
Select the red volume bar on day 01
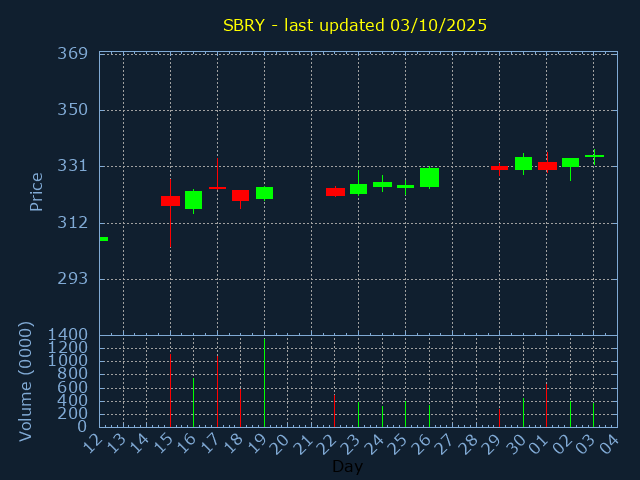coord(546,405)
